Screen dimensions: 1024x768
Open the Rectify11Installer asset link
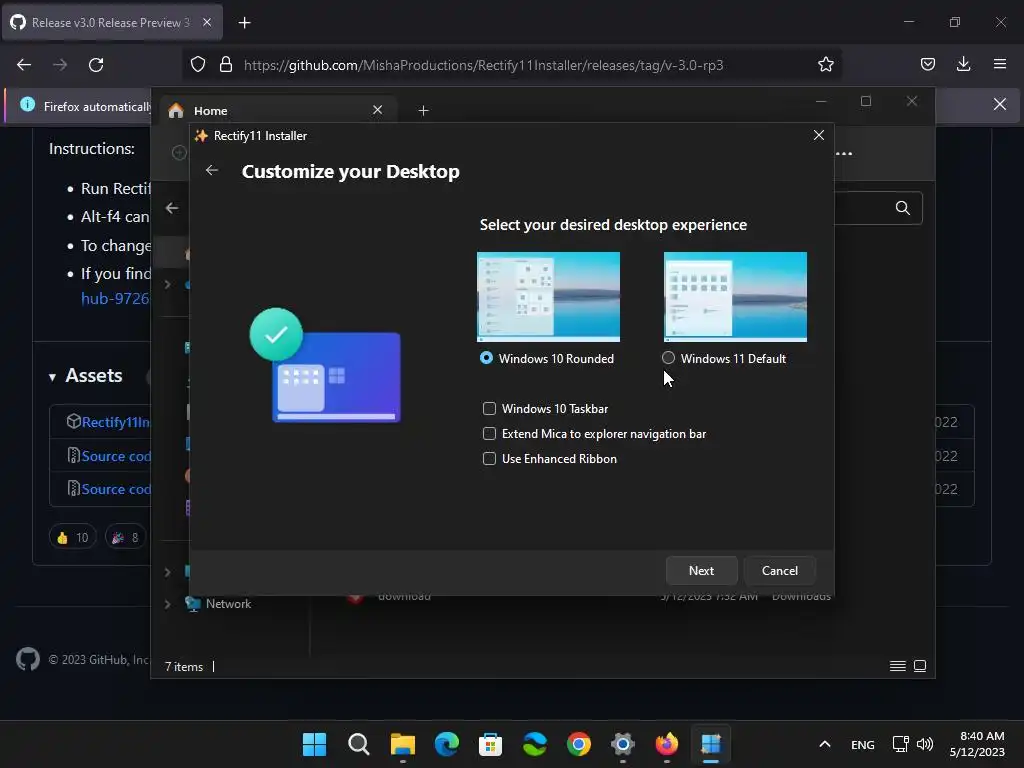(x=116, y=422)
